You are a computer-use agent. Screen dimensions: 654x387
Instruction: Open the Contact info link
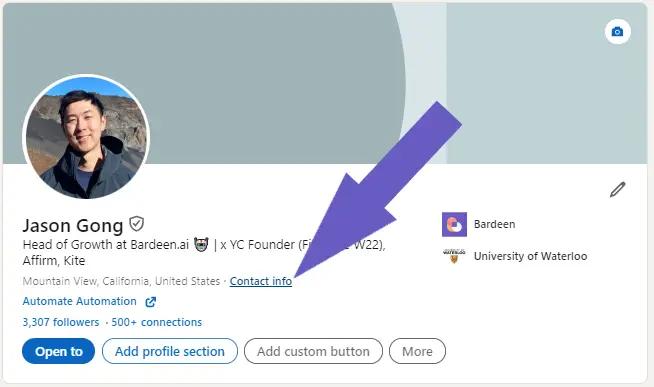(x=261, y=281)
